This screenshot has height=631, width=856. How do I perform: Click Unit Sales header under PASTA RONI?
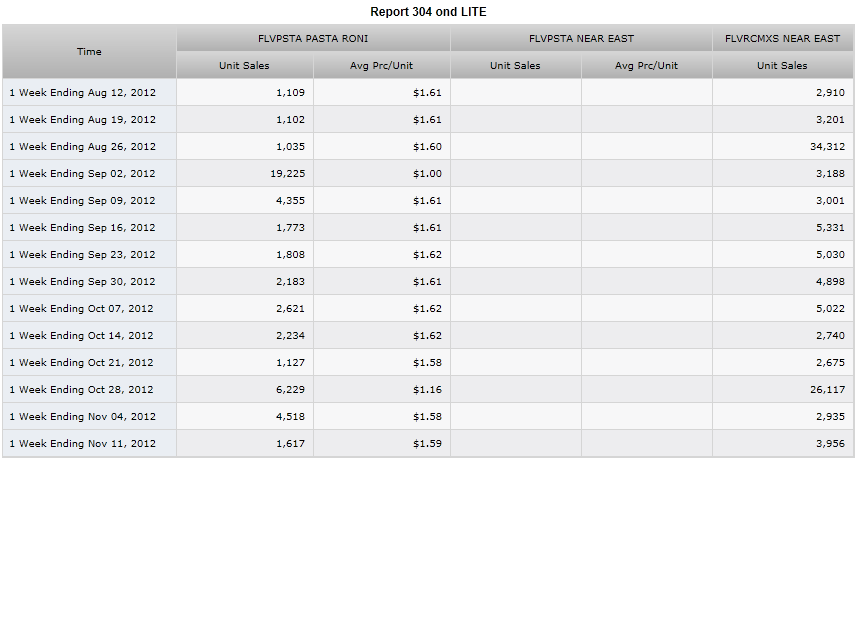point(245,66)
